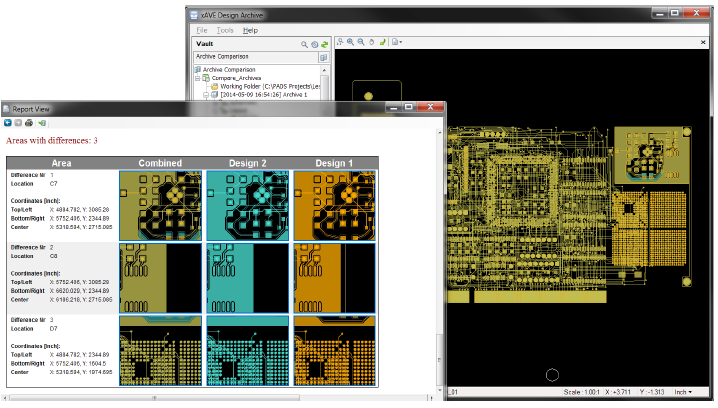Click Combined thumbnail for Difference 2

pos(160,278)
